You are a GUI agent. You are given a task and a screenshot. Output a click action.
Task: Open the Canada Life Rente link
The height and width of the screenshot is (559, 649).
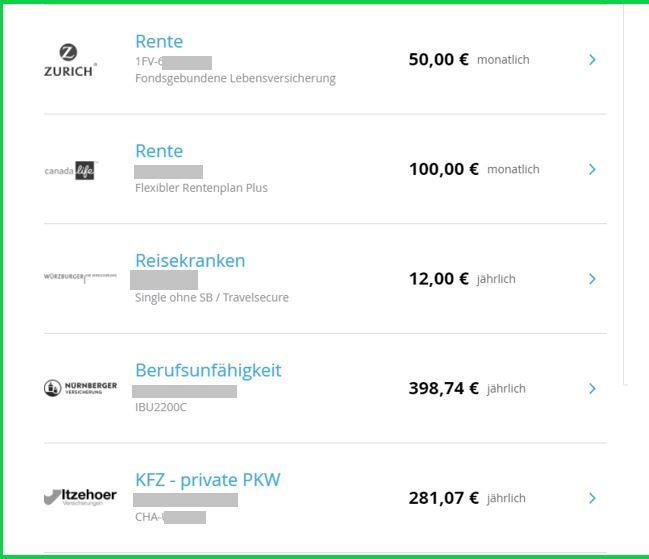(x=159, y=151)
